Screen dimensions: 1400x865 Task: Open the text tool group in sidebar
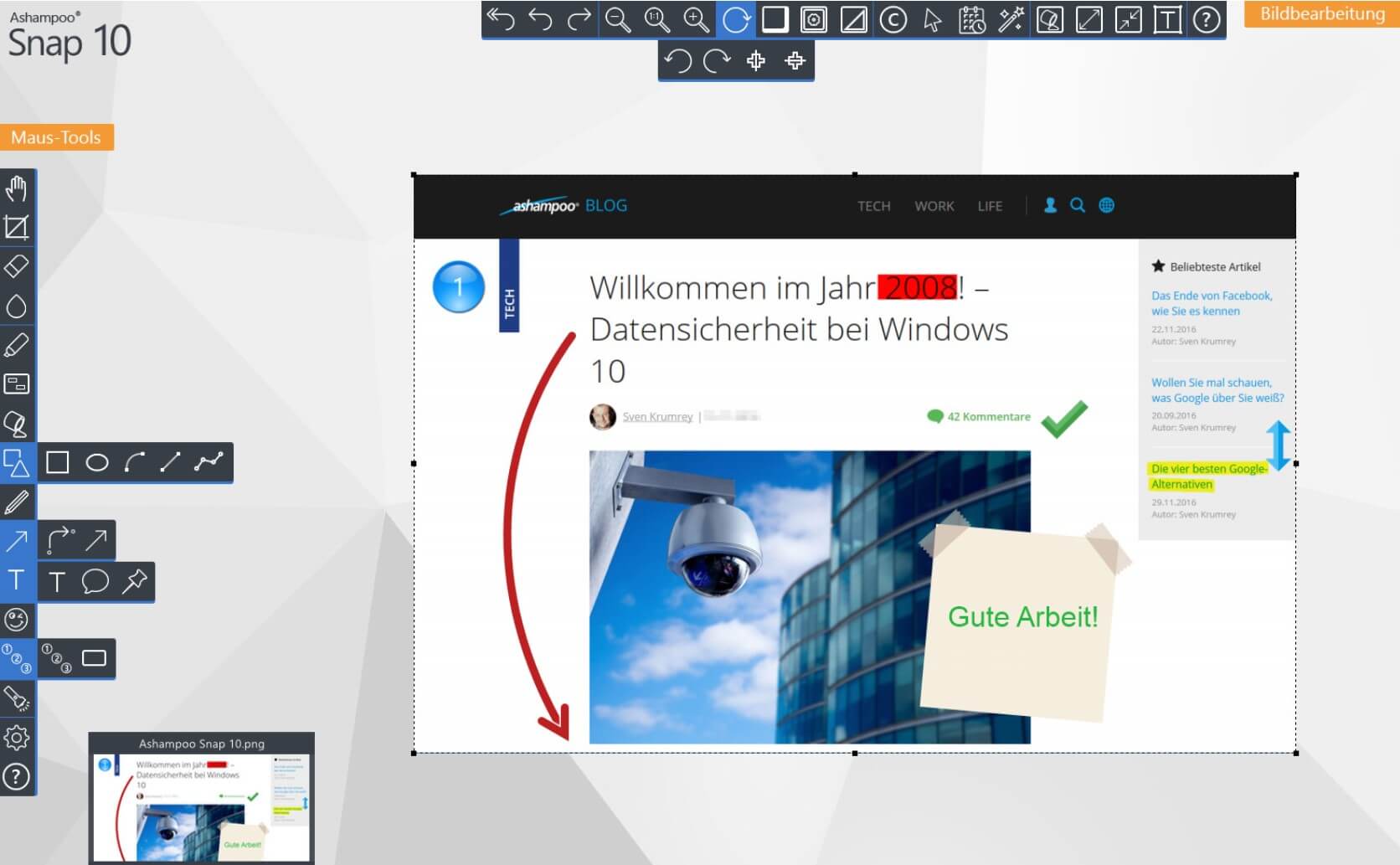[x=17, y=579]
